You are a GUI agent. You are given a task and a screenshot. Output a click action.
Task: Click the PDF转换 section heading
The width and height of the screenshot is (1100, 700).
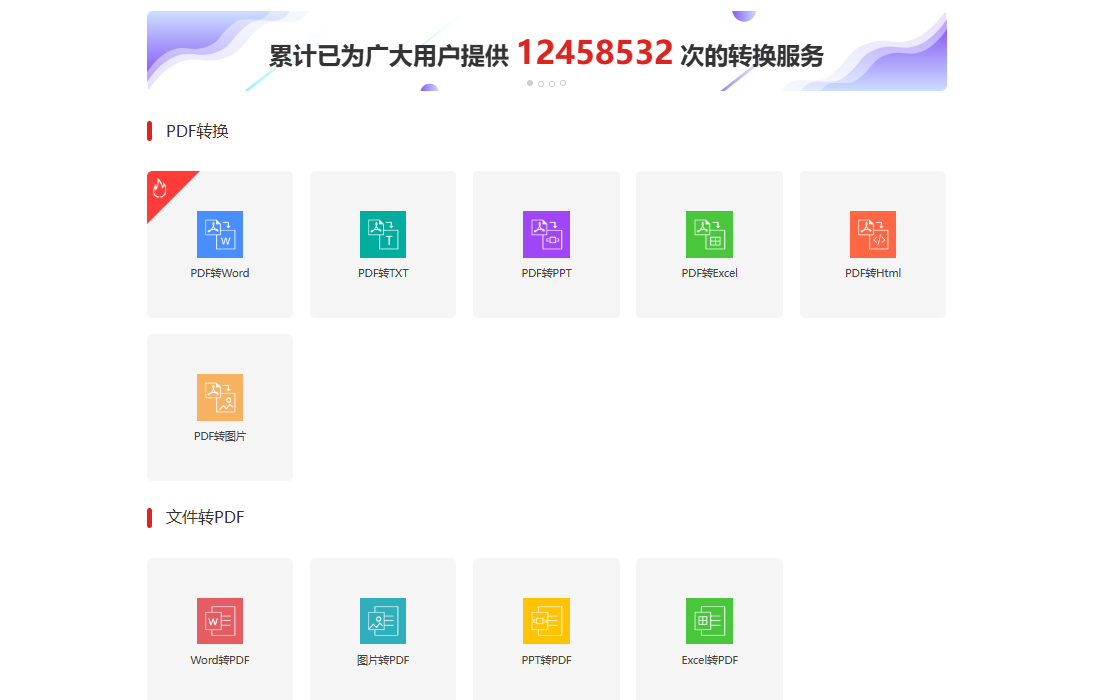tap(197, 131)
